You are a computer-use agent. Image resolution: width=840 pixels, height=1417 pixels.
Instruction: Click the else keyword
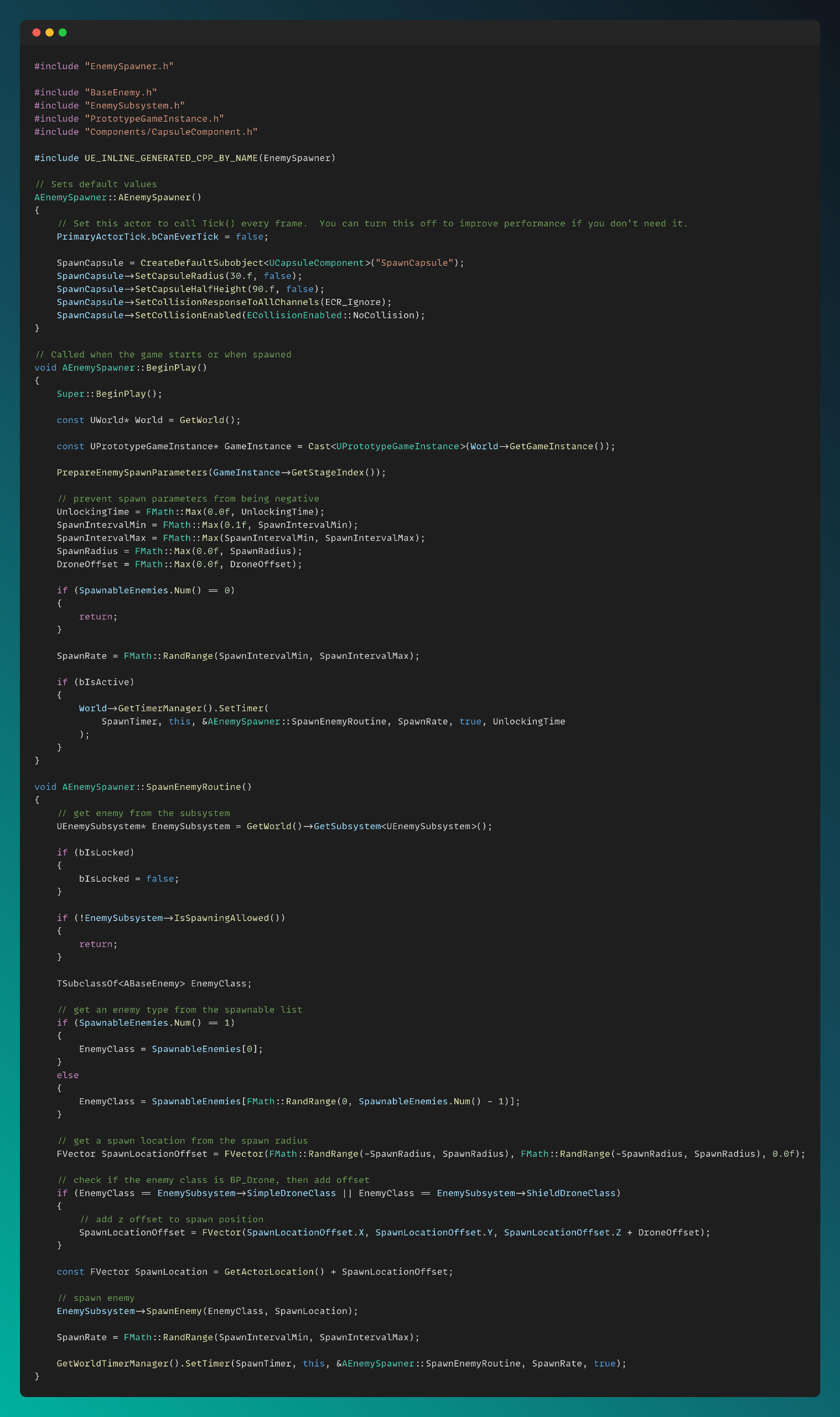[68, 1075]
